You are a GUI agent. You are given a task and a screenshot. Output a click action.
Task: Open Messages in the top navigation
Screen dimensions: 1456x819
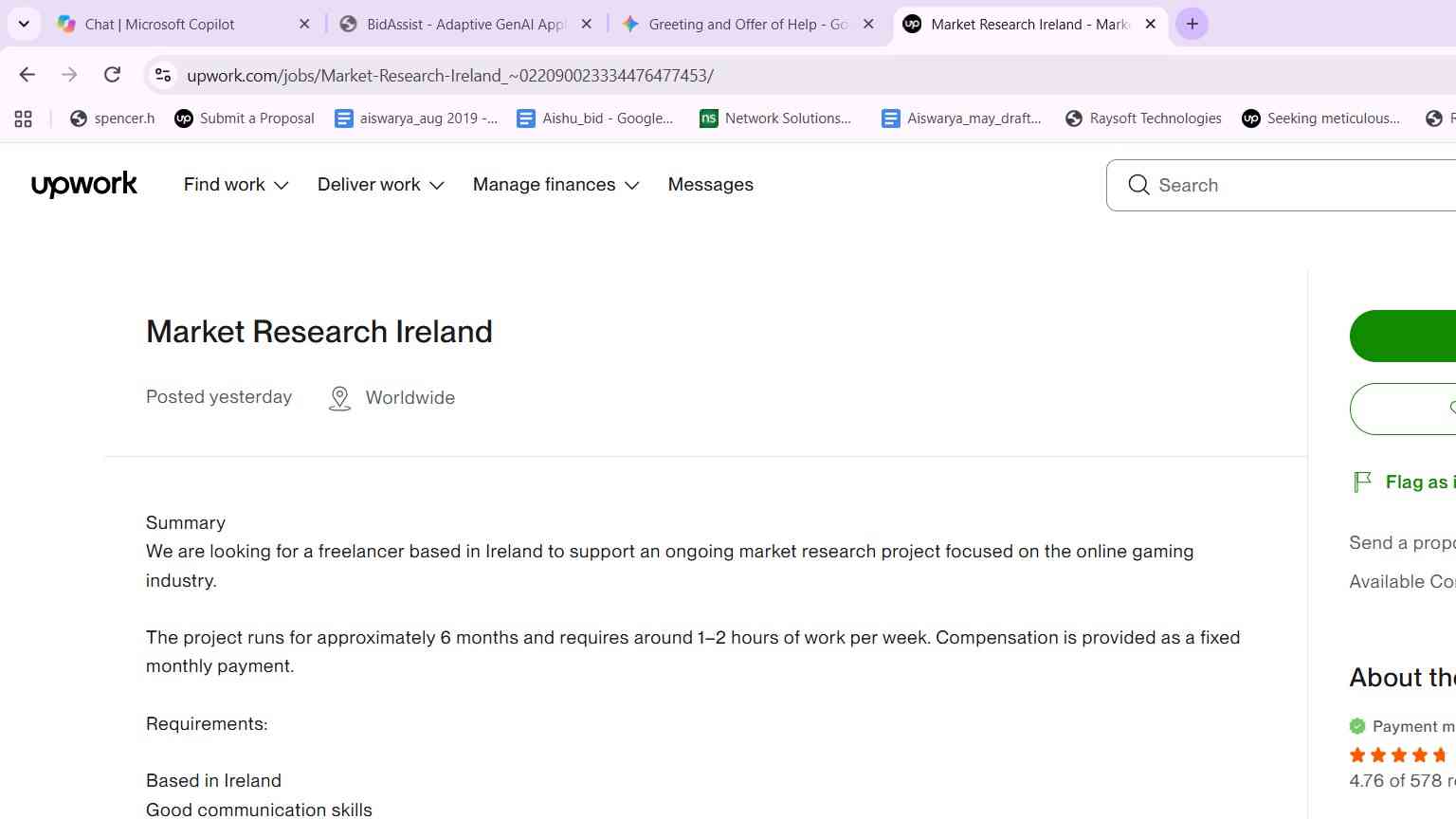tap(711, 185)
